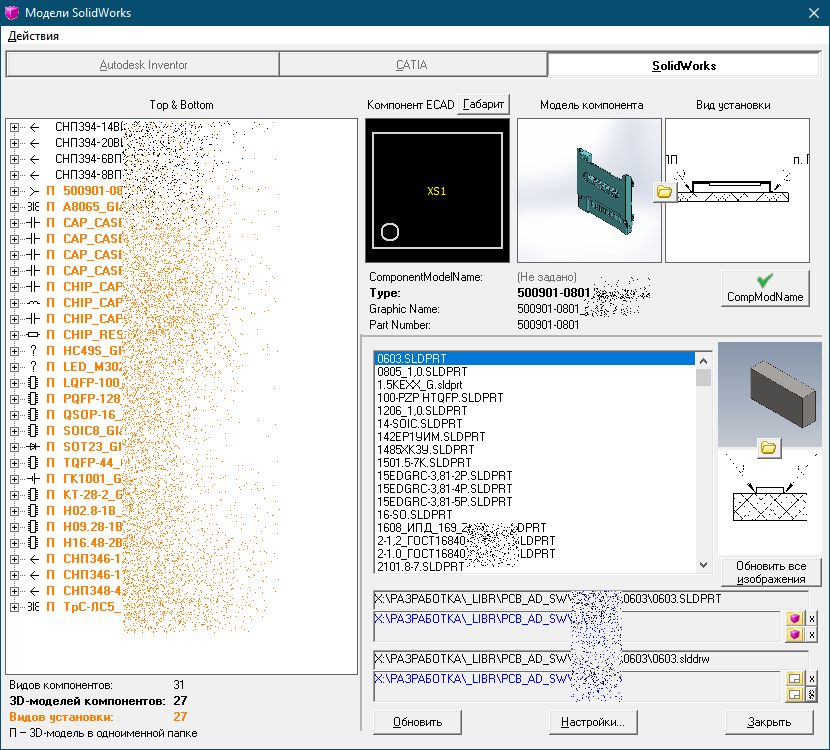Open Настройки... settings dialog
Screen dimensions: 830x750
593,722
